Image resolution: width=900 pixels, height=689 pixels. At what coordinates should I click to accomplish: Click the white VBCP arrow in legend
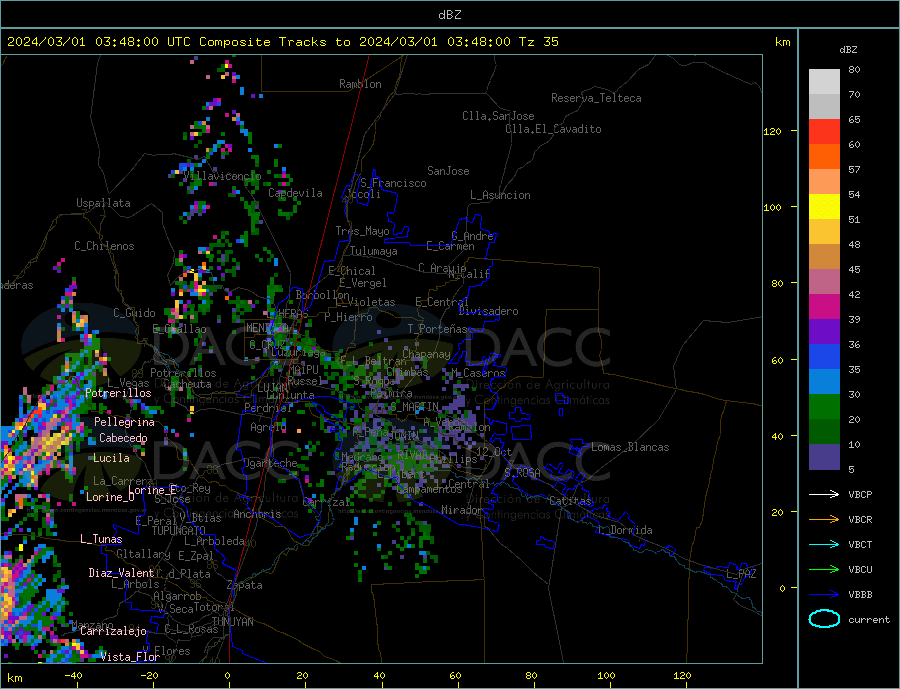(x=824, y=494)
